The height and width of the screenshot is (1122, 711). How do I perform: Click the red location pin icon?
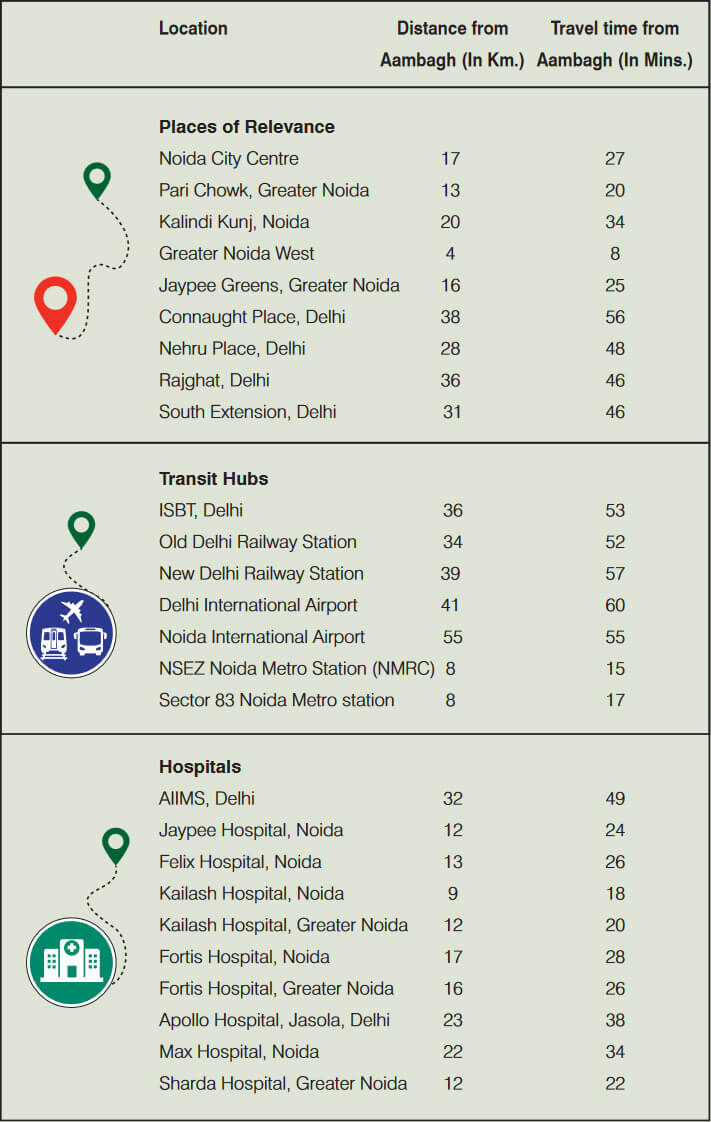point(55,301)
